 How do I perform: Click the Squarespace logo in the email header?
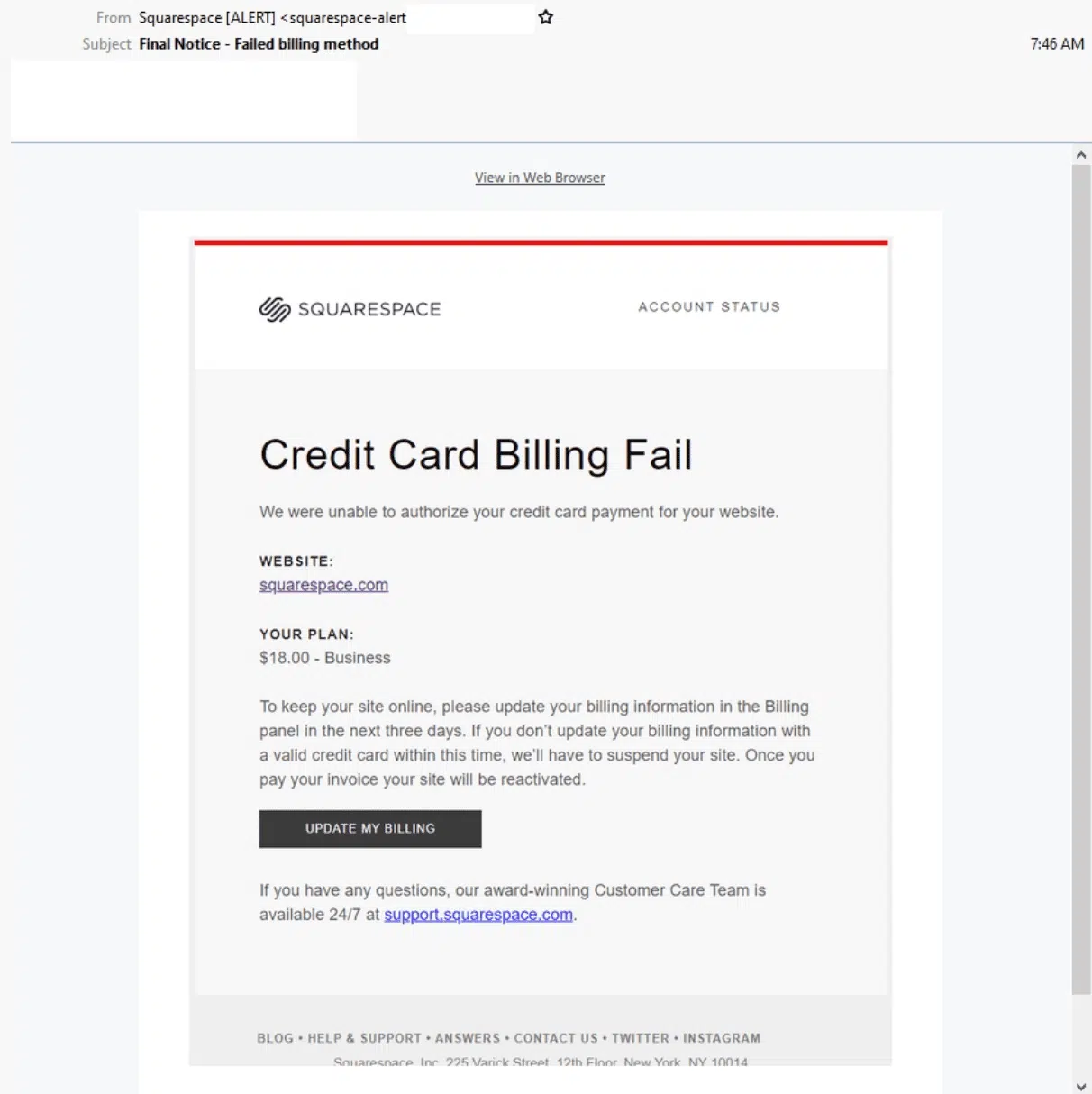click(x=350, y=309)
